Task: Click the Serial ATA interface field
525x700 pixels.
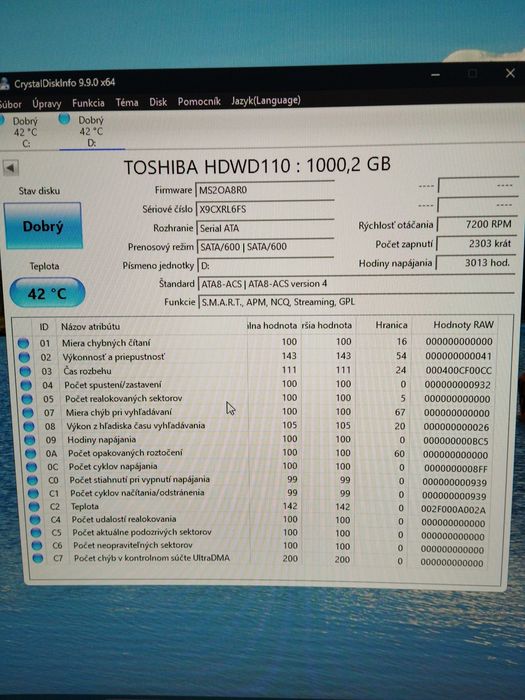Action: click(x=265, y=228)
